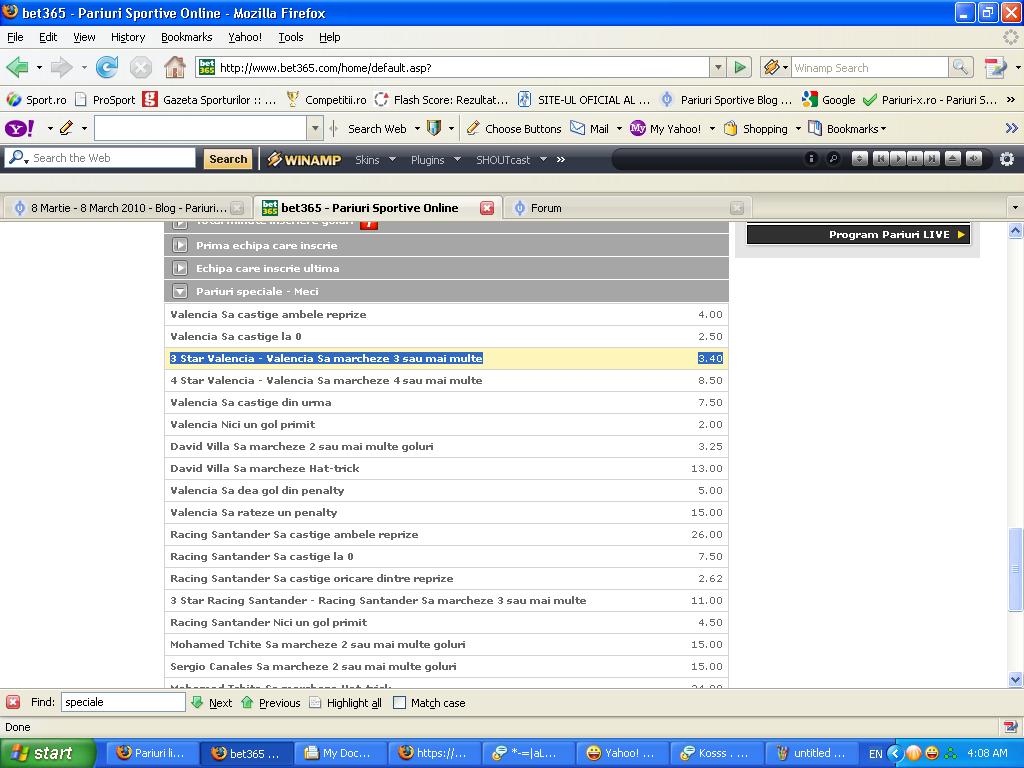The height and width of the screenshot is (768, 1024).
Task: Click the Choose Buttons toolbar item
Action: click(x=514, y=129)
